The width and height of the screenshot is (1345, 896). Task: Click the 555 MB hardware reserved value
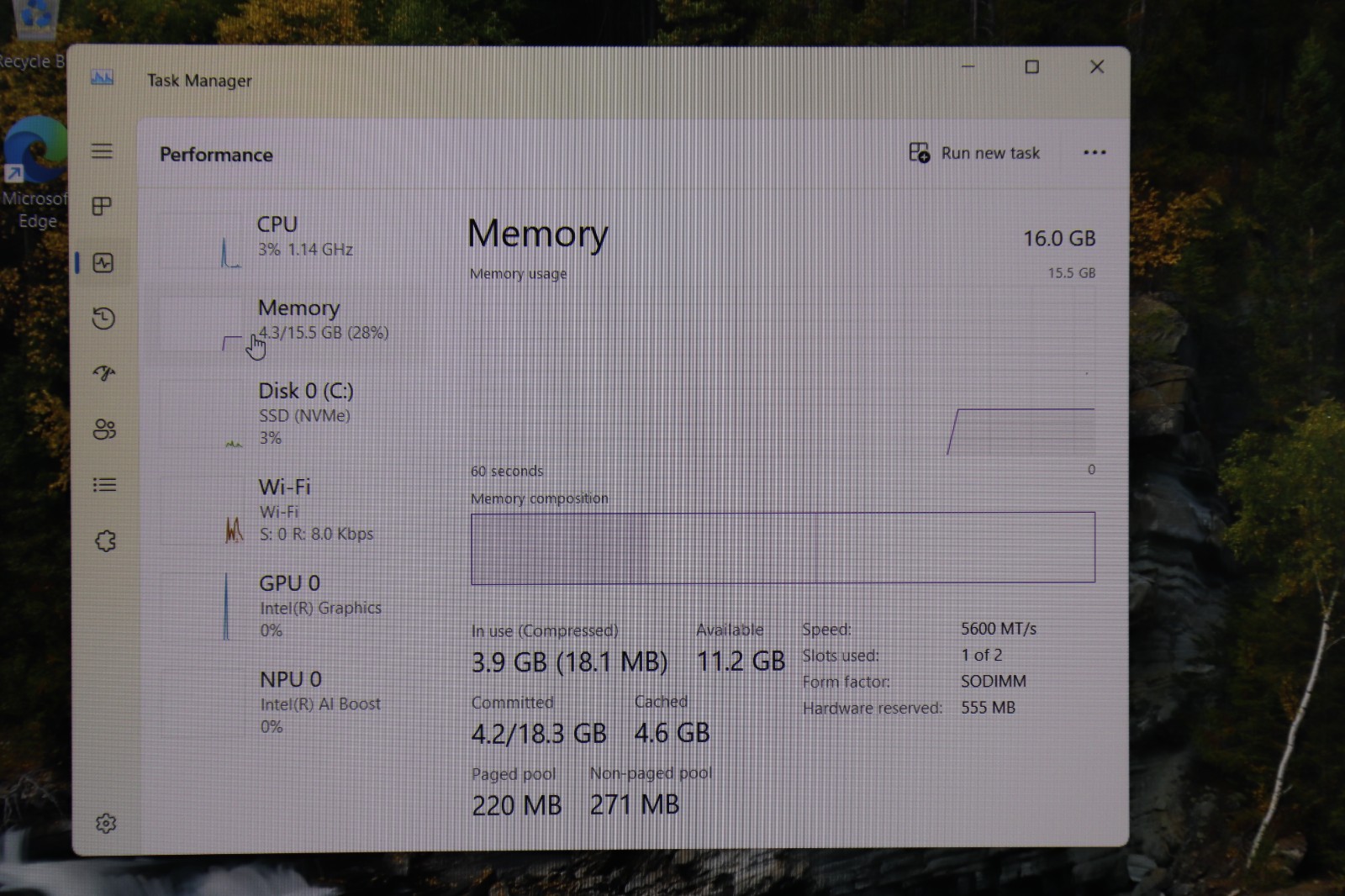[x=988, y=708]
